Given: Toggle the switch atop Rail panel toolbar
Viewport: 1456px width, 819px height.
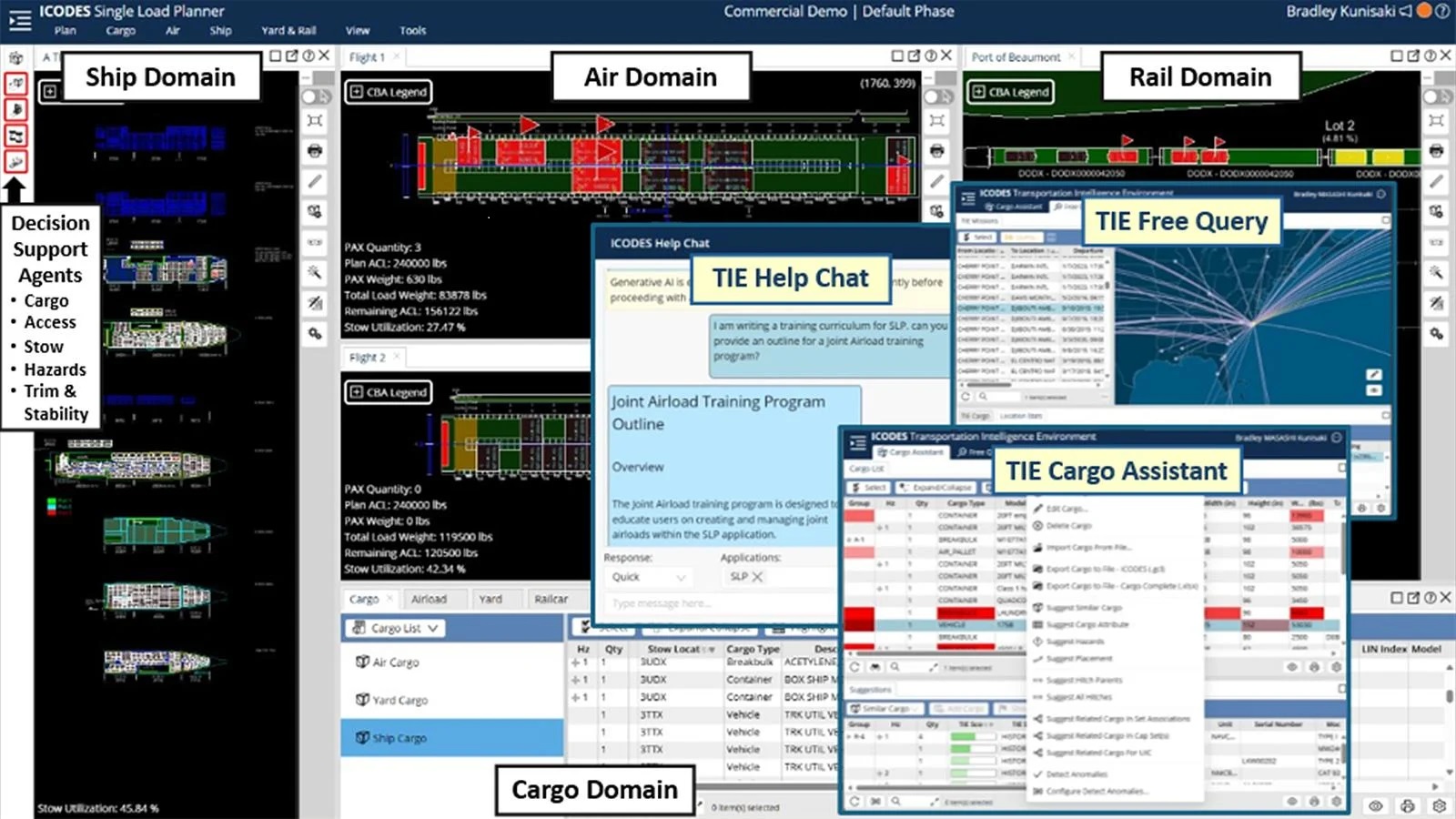Looking at the screenshot, I should point(1436,96).
